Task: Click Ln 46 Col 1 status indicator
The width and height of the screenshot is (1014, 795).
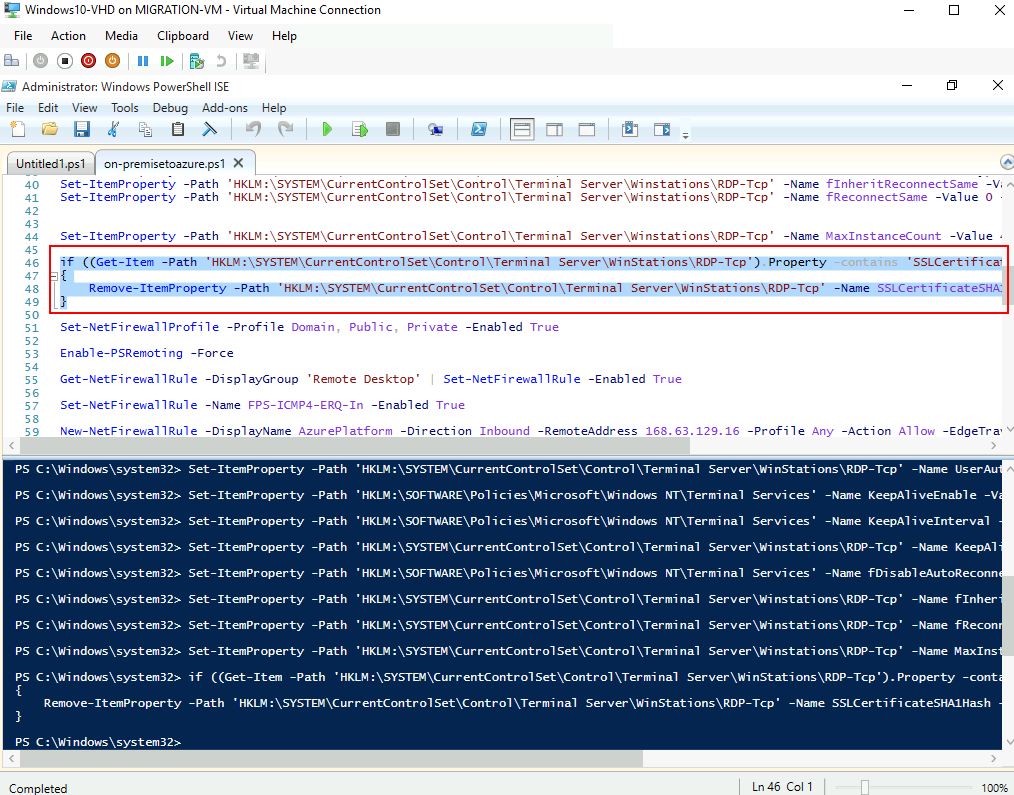Action: click(784, 787)
